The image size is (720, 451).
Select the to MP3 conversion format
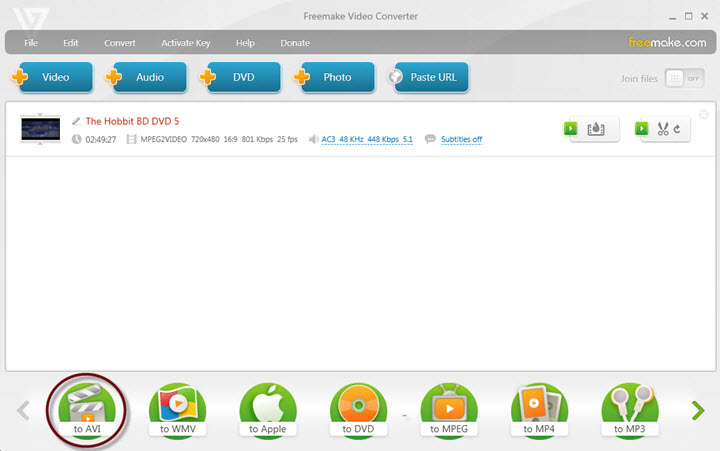coord(630,410)
